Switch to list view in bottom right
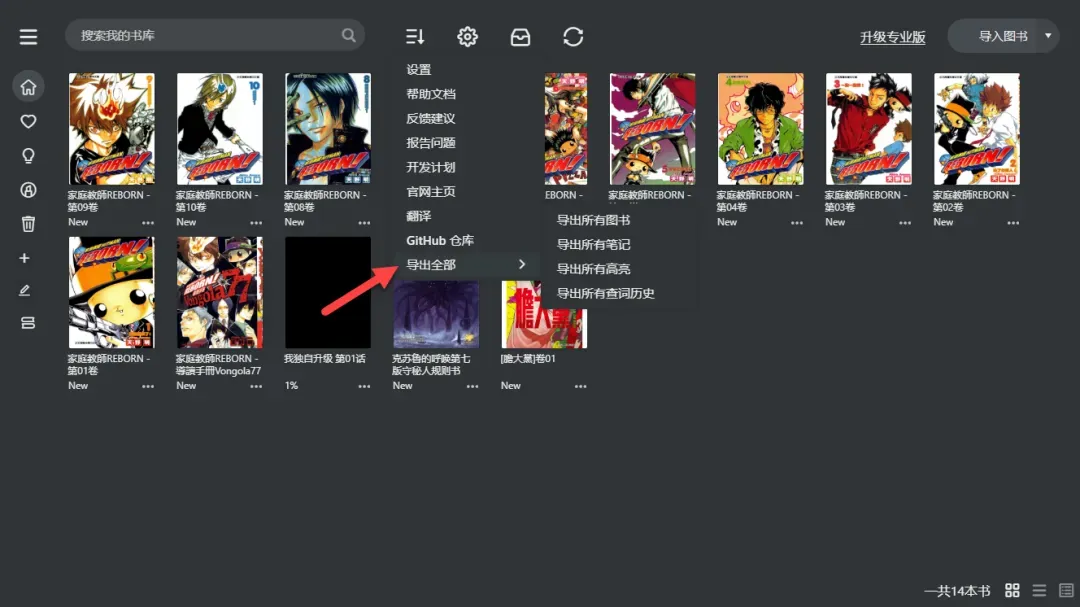1080x607 pixels. (x=1039, y=590)
